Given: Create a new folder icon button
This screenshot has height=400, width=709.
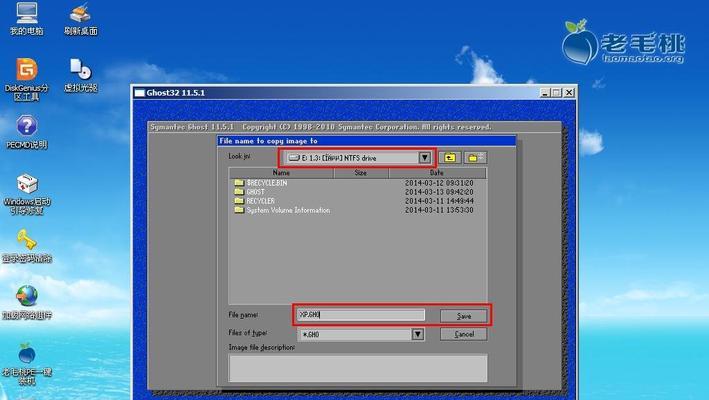Looking at the screenshot, I should (475, 157).
